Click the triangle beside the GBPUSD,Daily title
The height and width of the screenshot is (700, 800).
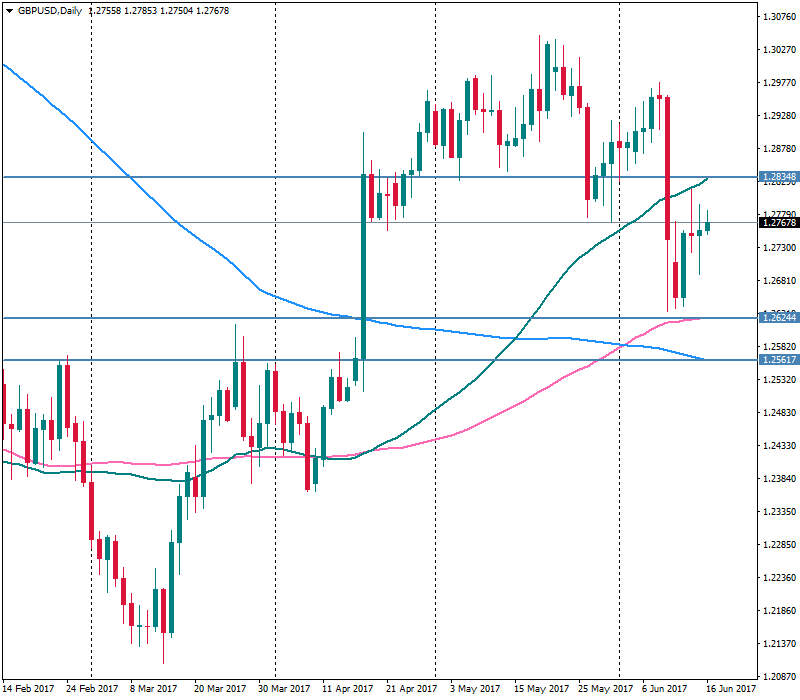pyautogui.click(x=10, y=8)
